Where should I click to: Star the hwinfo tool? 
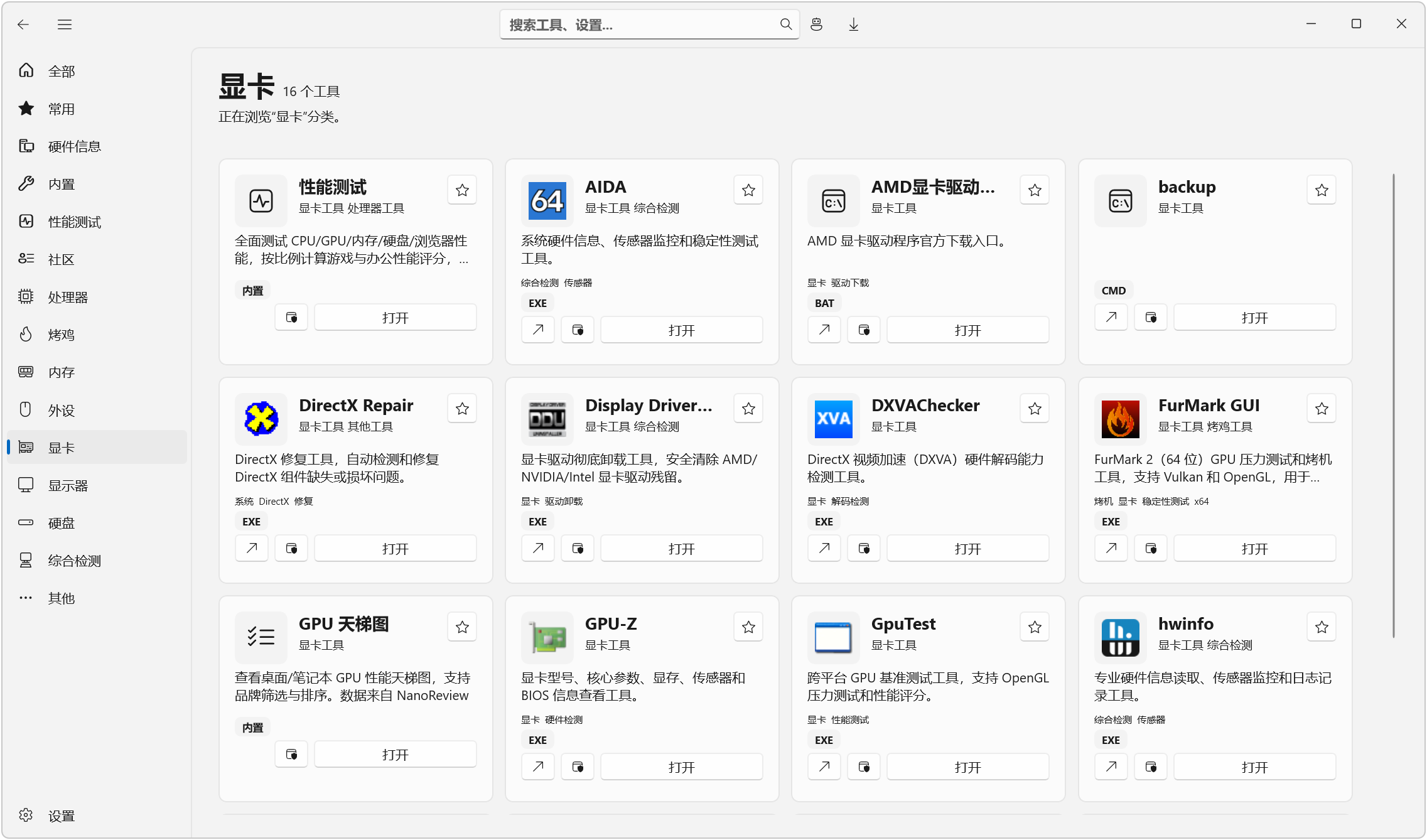[1322, 627]
